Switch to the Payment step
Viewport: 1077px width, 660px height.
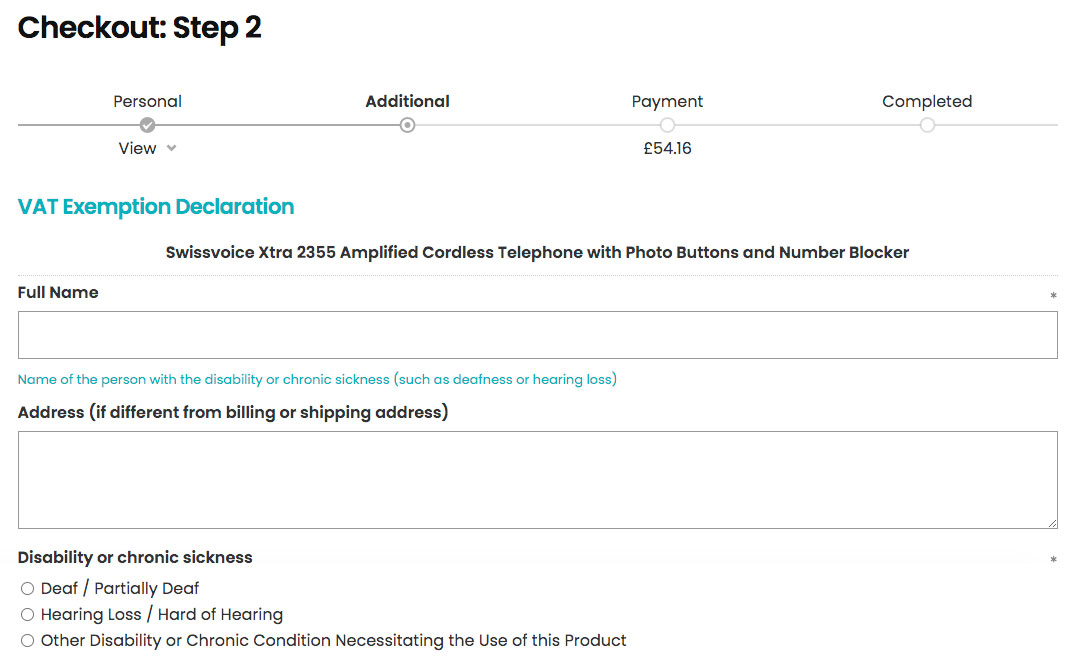pos(667,101)
